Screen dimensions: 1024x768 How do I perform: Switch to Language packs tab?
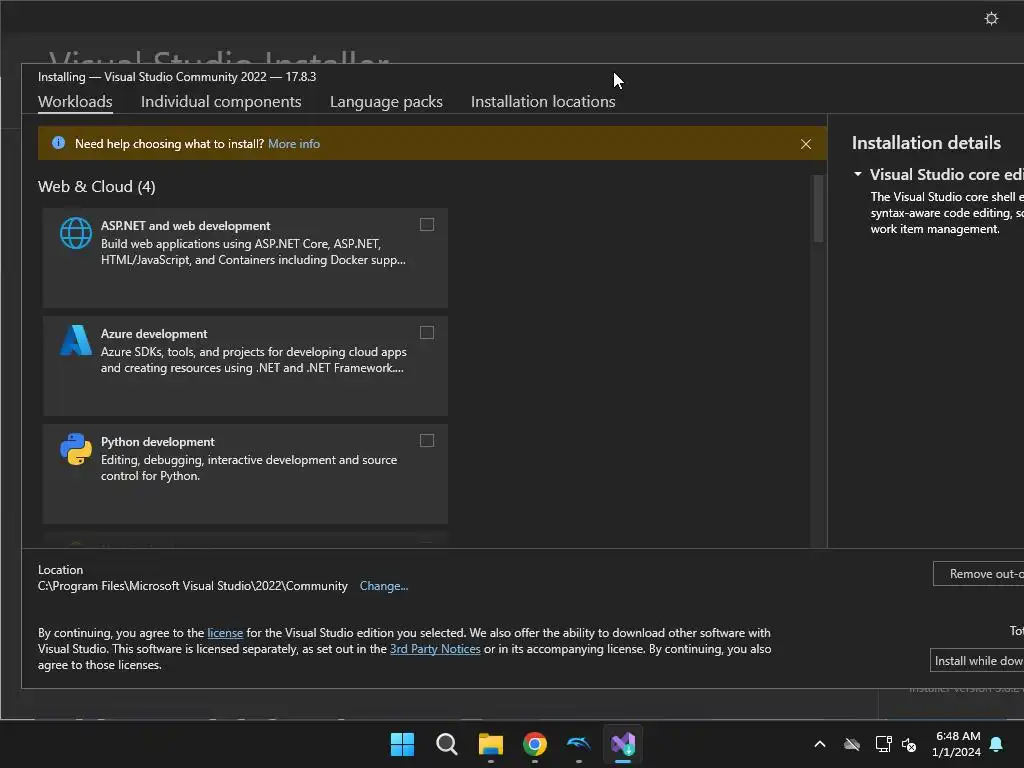386,102
